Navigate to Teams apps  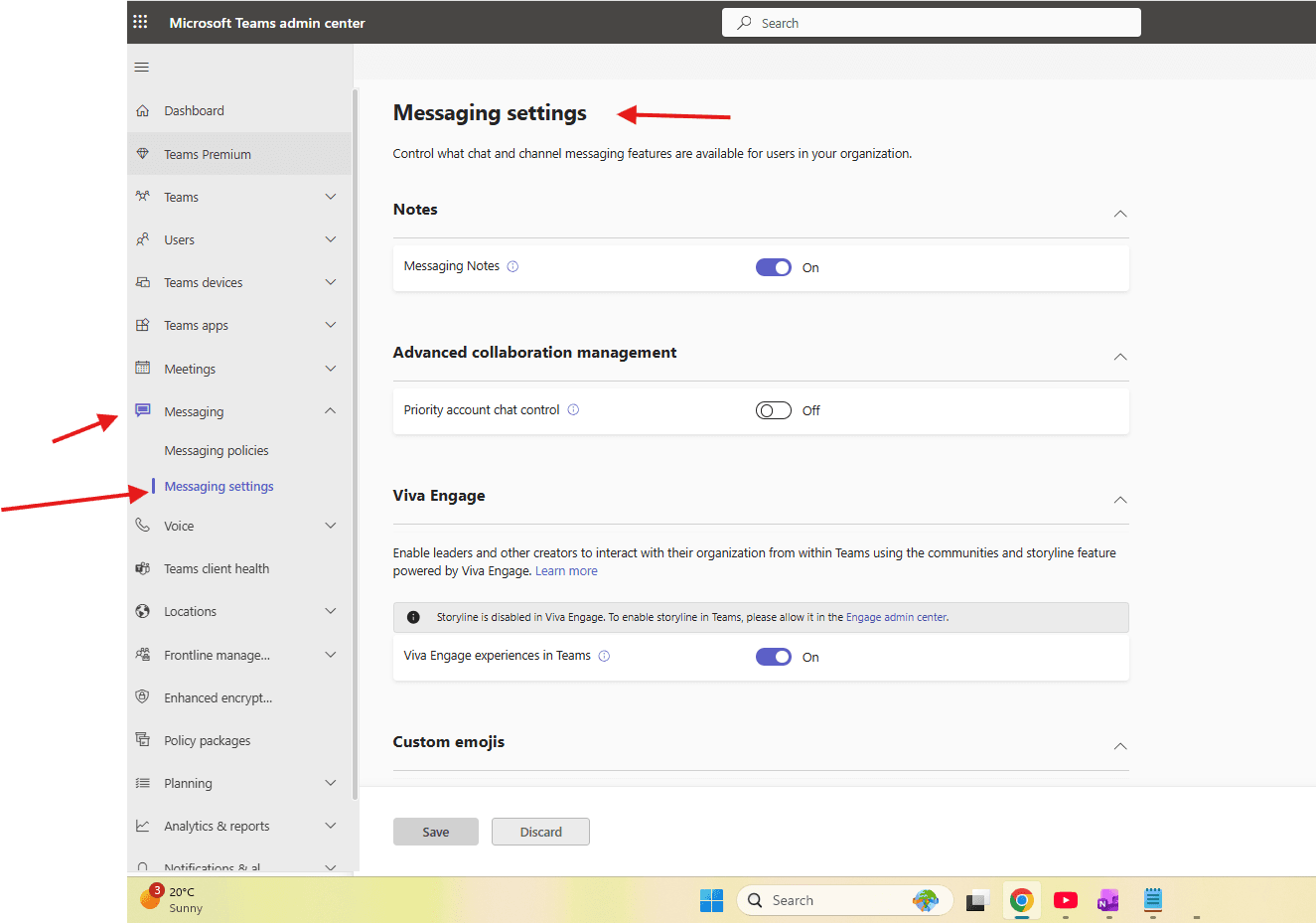click(x=196, y=325)
